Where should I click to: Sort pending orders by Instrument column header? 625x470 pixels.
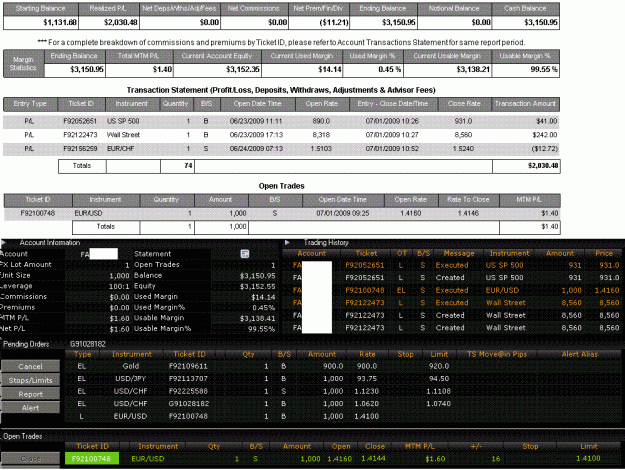click(x=132, y=354)
